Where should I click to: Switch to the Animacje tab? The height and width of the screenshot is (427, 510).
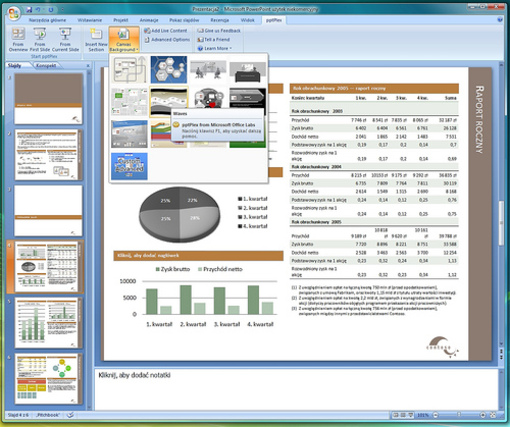(x=149, y=20)
